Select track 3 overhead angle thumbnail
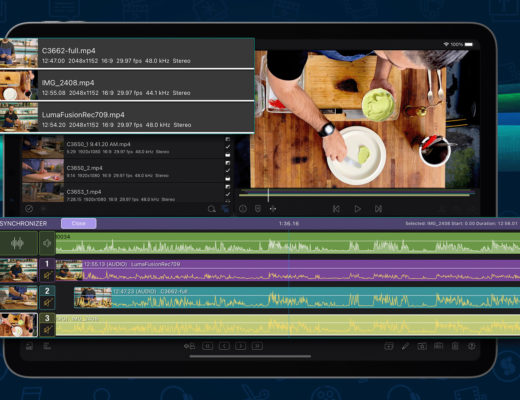 [x=18, y=325]
